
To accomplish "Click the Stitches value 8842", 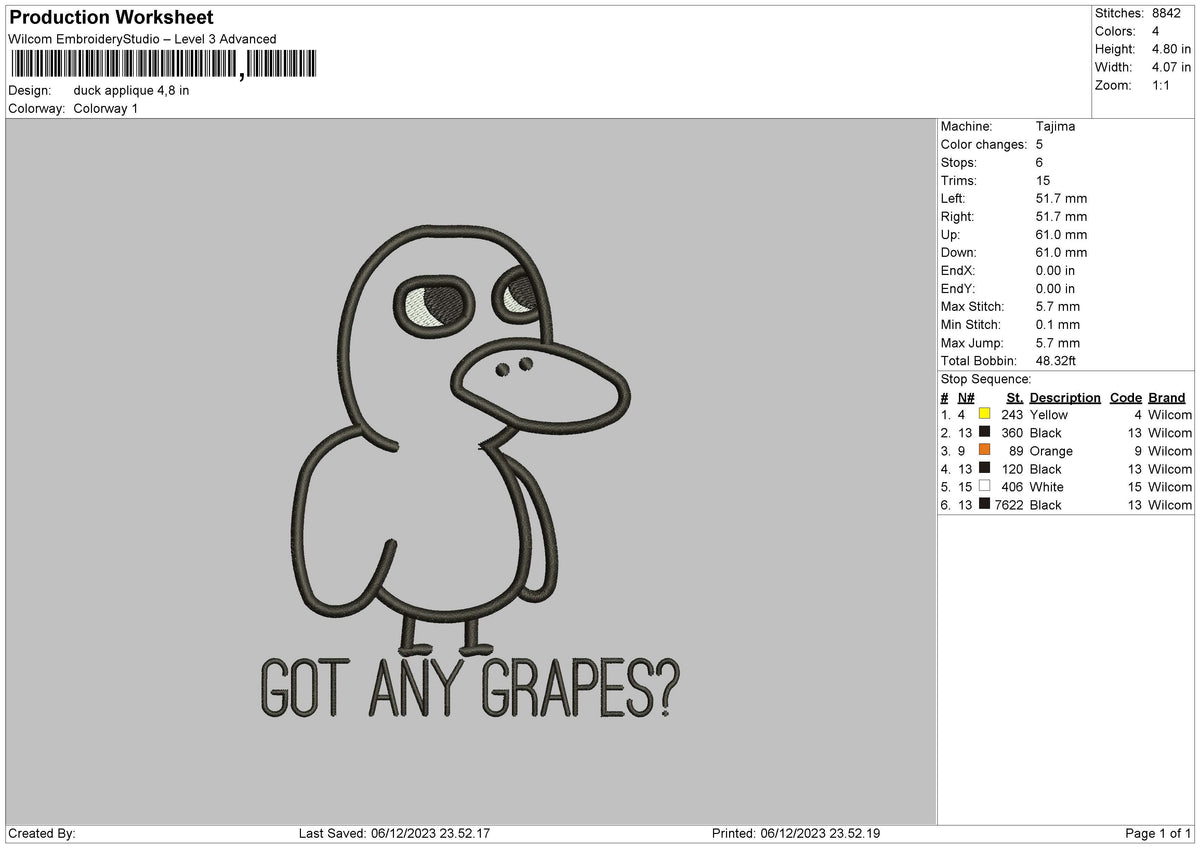I will click(1166, 13).
